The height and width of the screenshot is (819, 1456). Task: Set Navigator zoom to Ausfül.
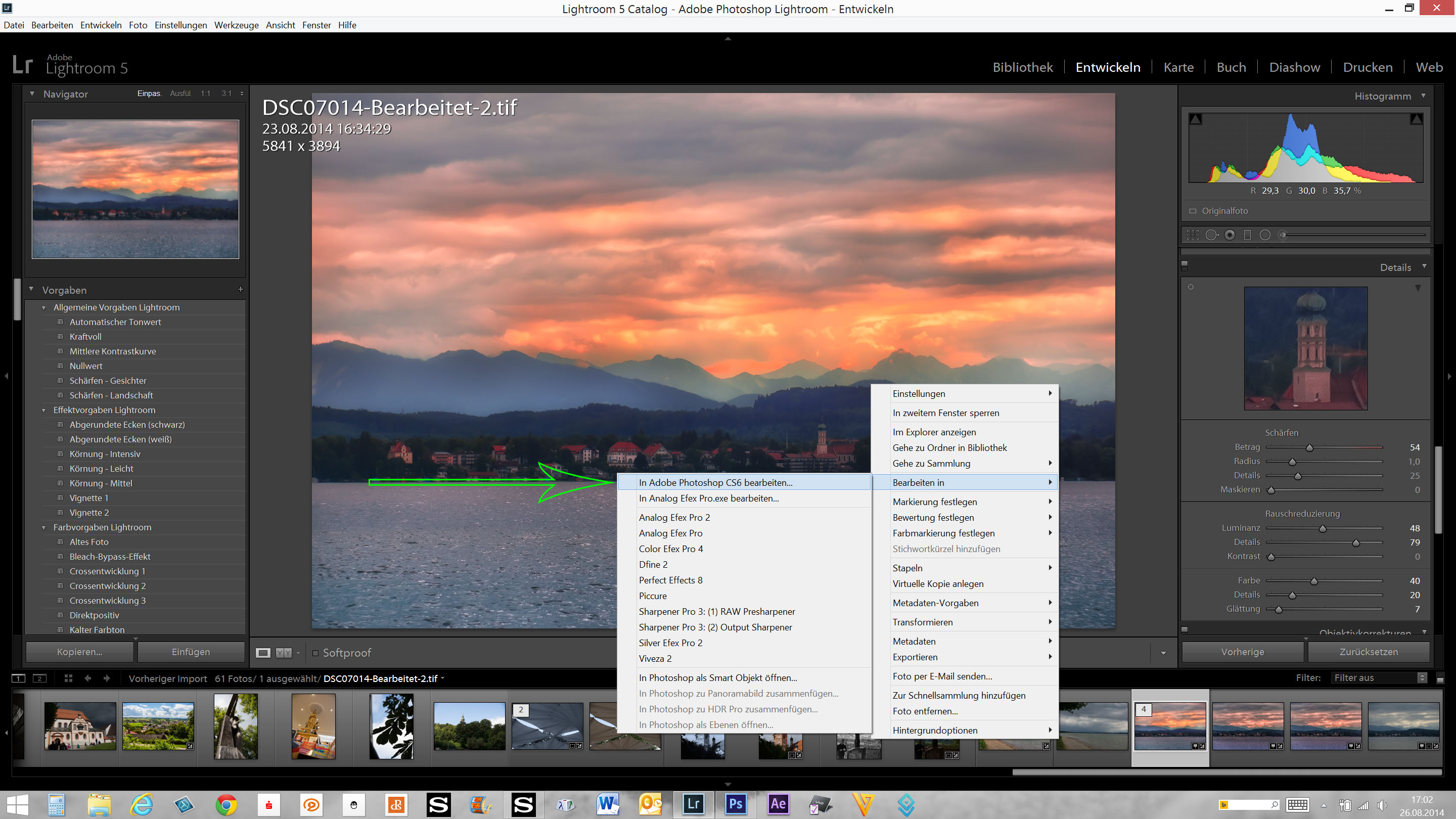tap(181, 94)
